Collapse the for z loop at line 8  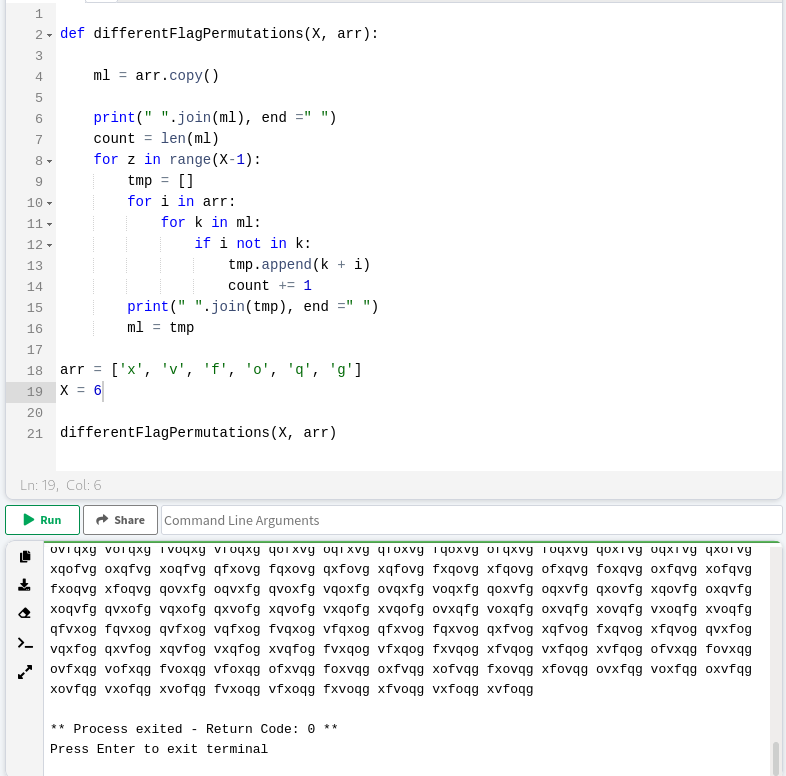tap(49, 161)
